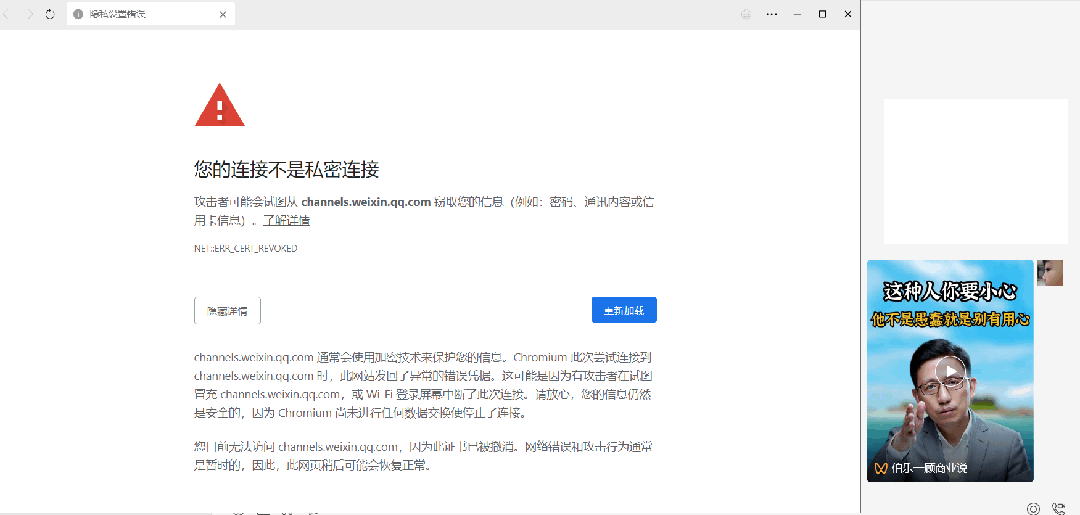This screenshot has width=1080, height=515.
Task: Select the privacy error browser tab
Action: [x=151, y=14]
